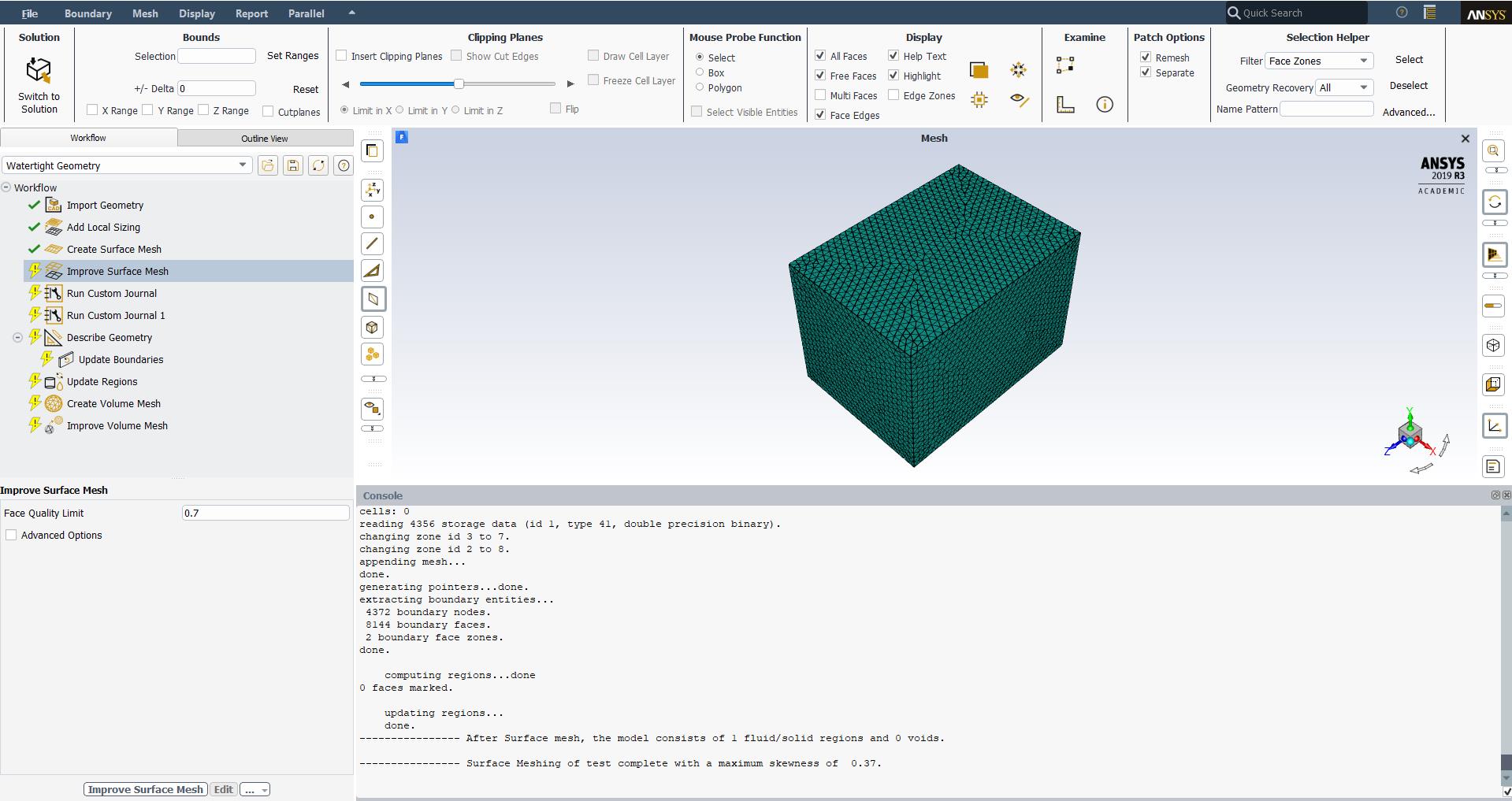Click the copy/duplicate view toolbar icon
1512x801 pixels.
(372, 150)
